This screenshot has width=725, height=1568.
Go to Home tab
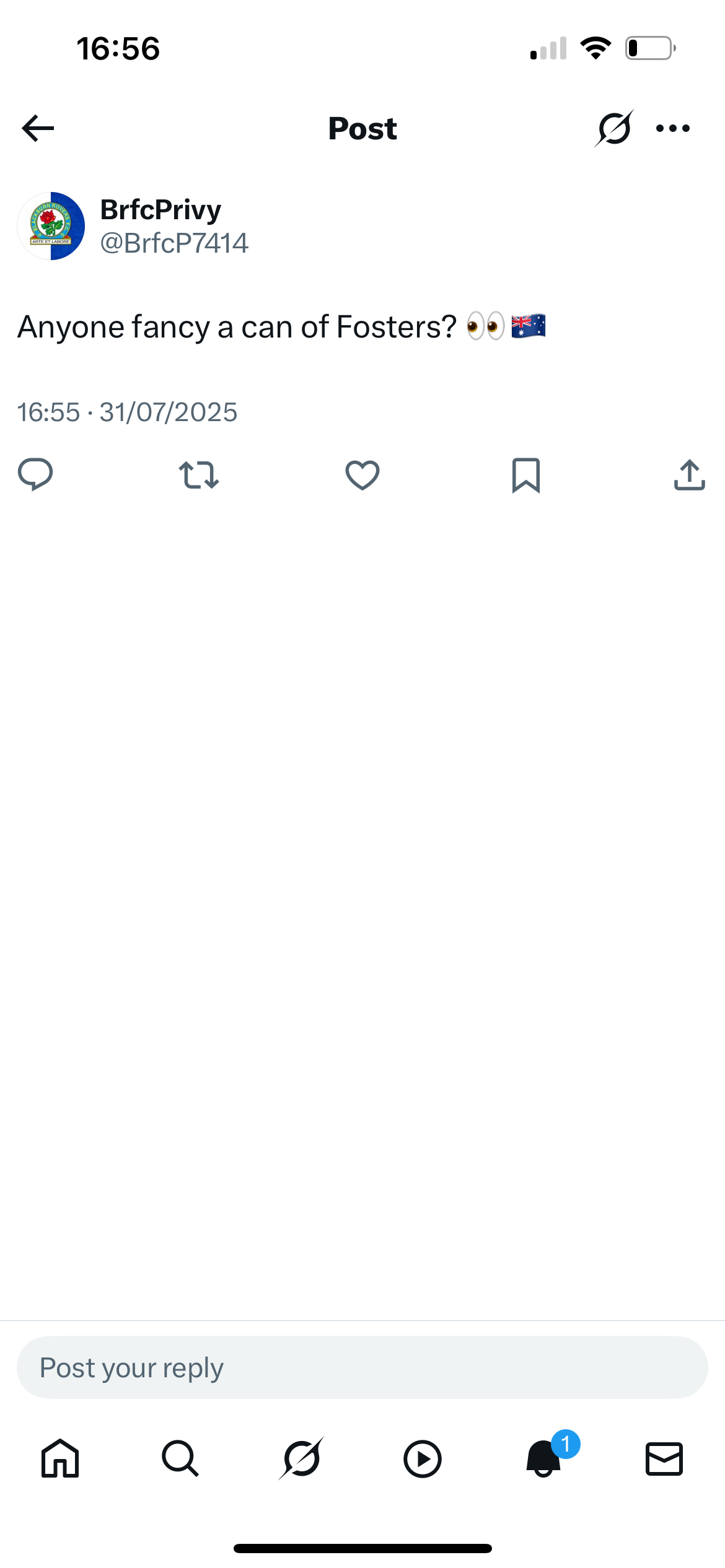(x=60, y=1459)
